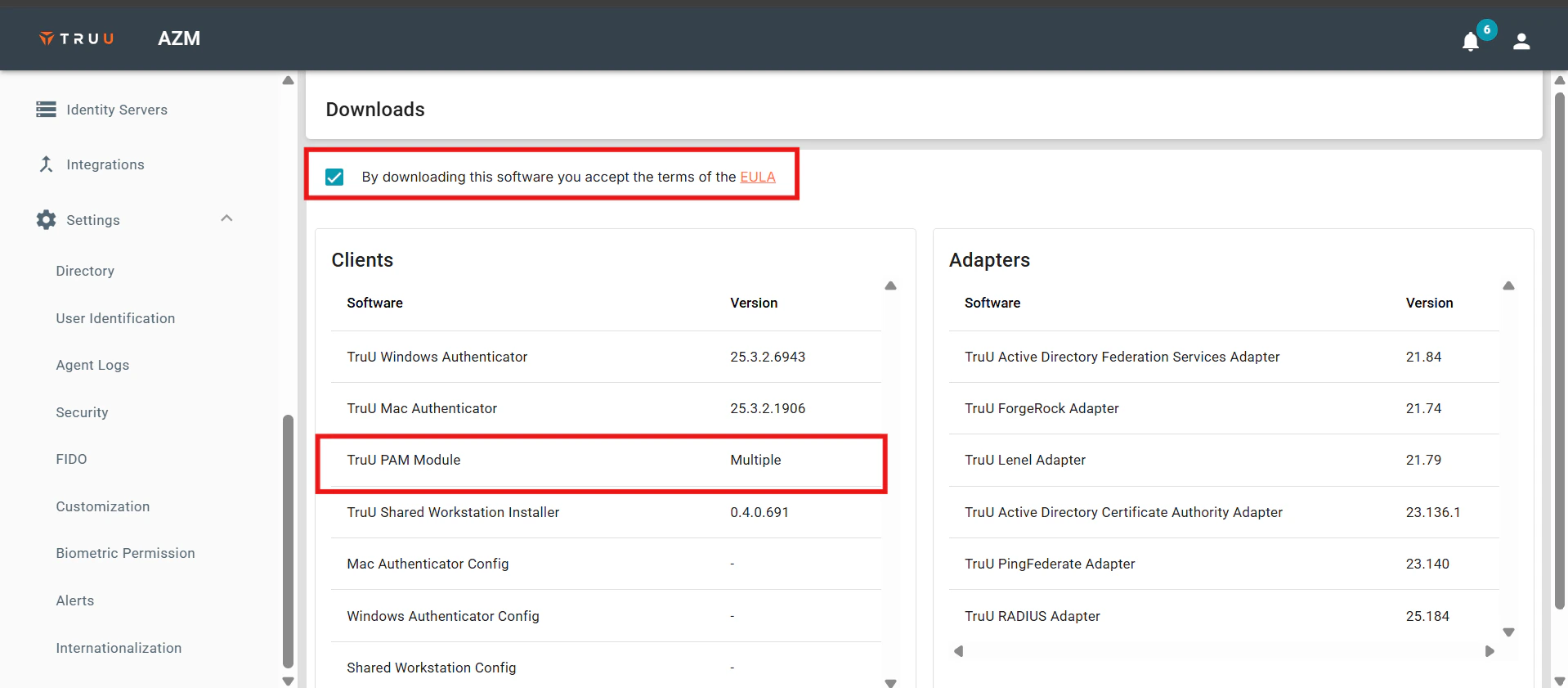Click Clients list scroll up arrow
1568x688 pixels.
coord(891,286)
